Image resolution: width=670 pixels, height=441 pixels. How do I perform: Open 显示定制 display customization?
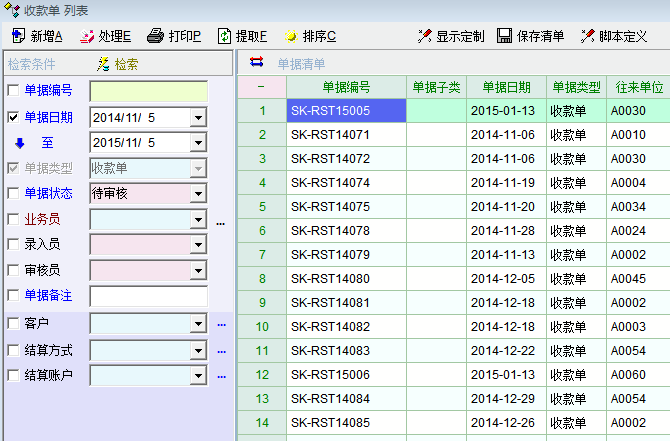(424, 36)
